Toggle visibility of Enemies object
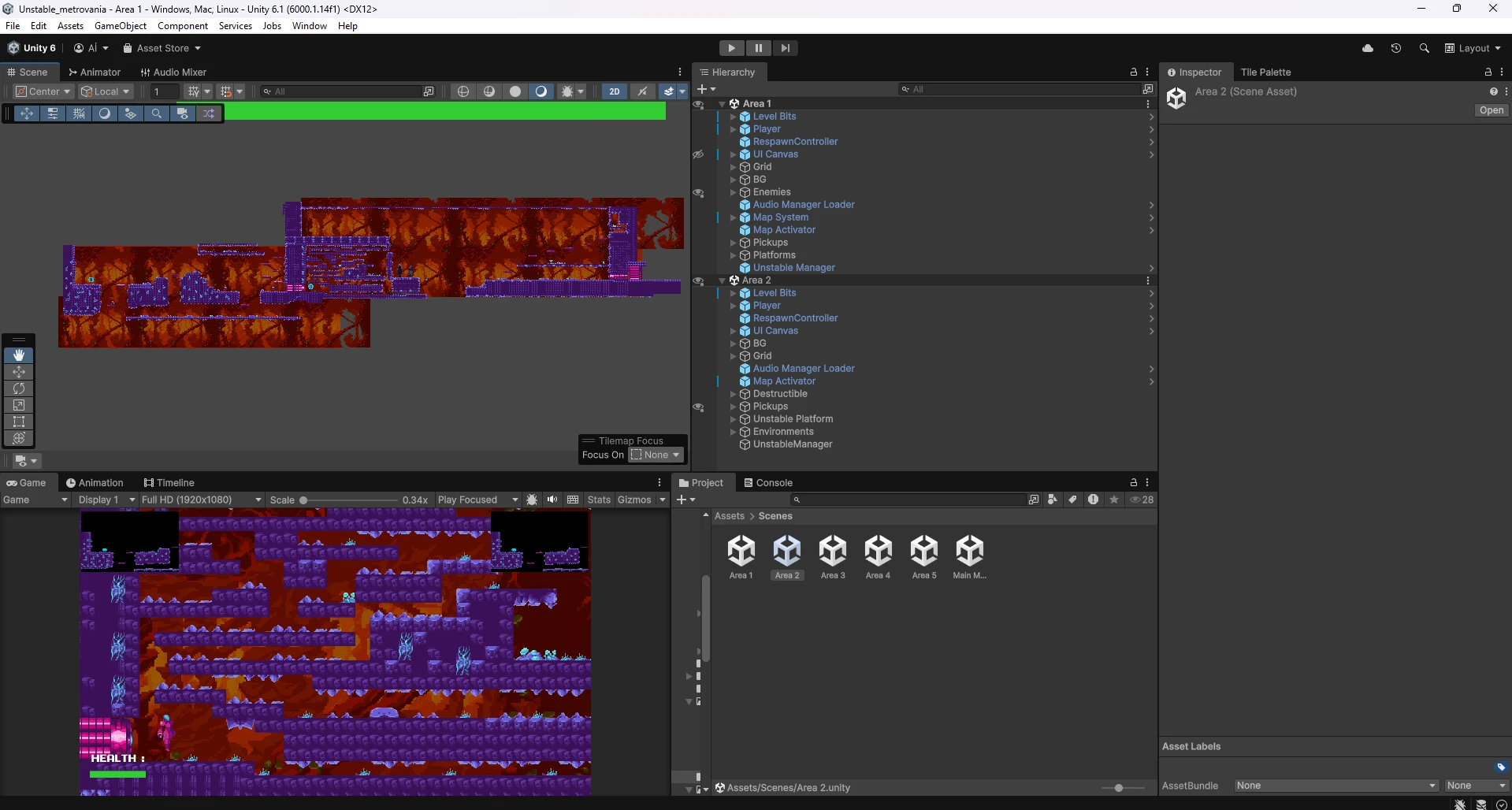Screen dimensions: 1512x810 pos(698,192)
